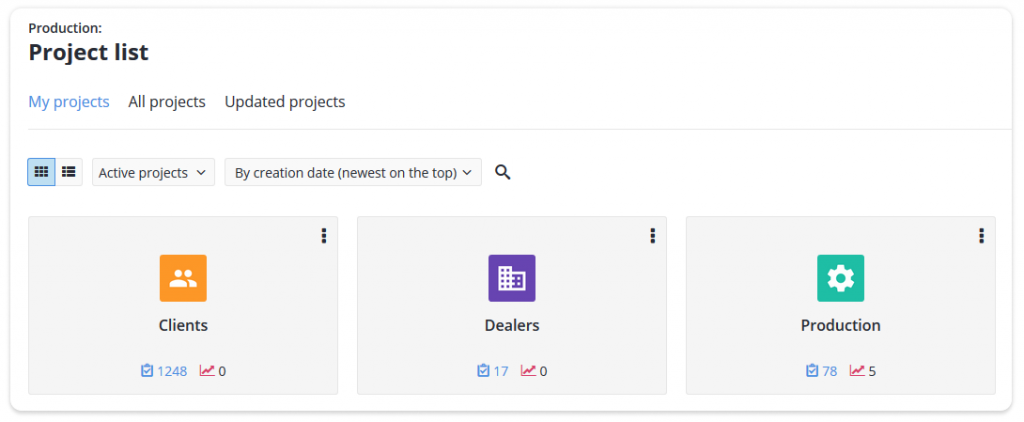This screenshot has width=1024, height=422.
Task: Click the search magnifier icon
Action: tap(502, 172)
